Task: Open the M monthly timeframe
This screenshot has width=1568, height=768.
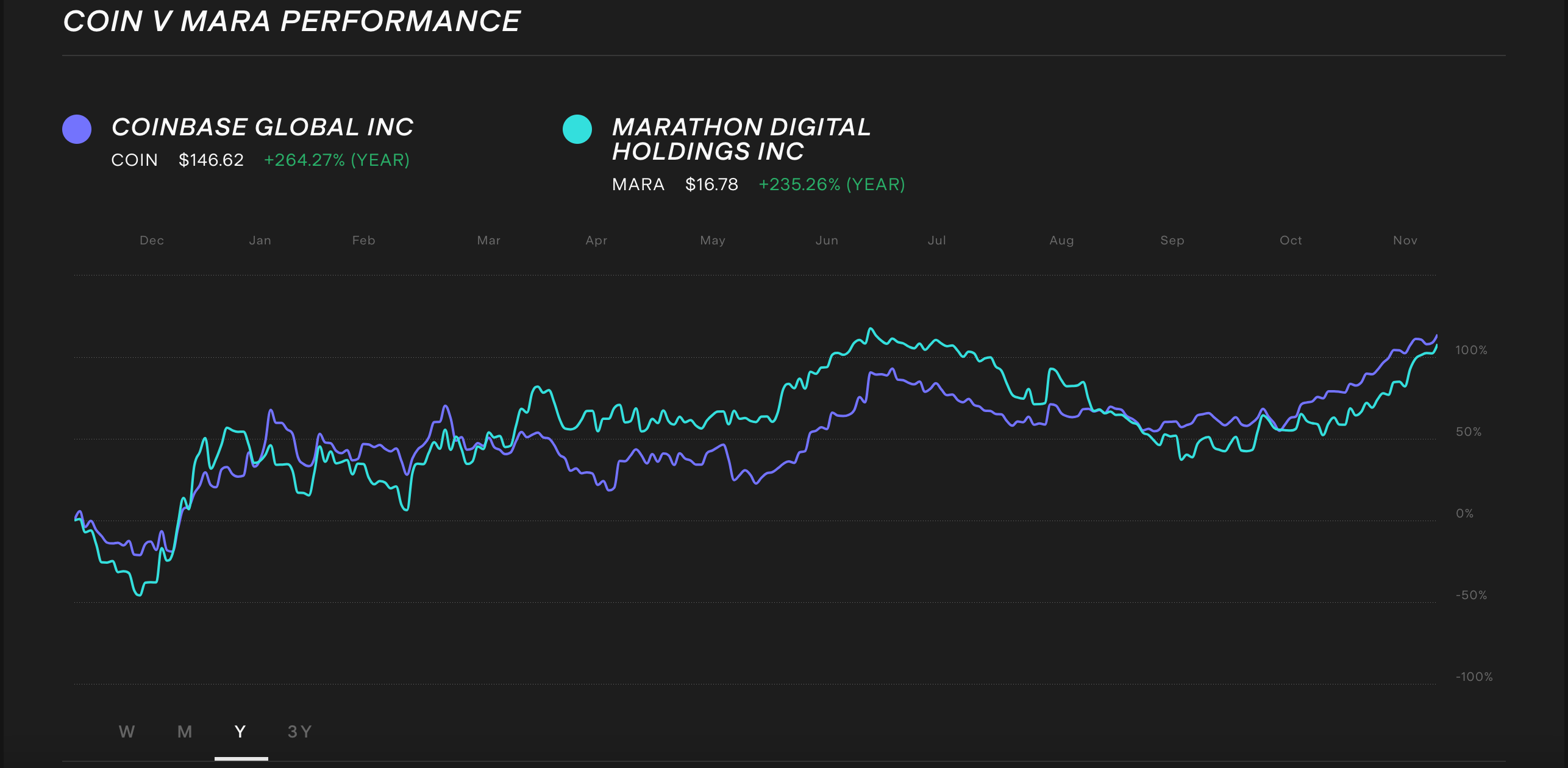Action: tap(184, 731)
